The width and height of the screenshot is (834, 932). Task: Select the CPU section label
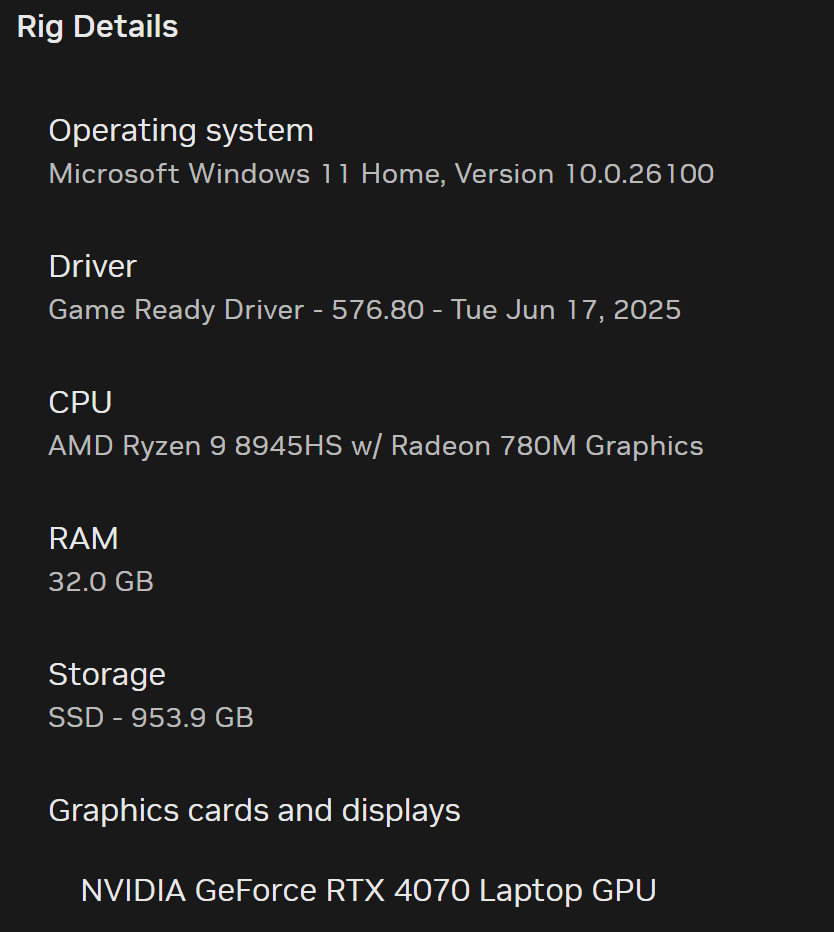[x=80, y=403]
